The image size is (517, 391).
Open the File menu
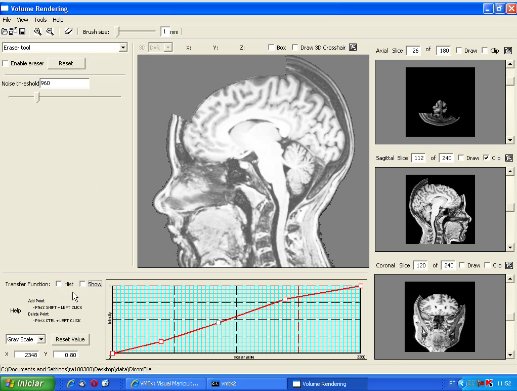[x=6, y=20]
